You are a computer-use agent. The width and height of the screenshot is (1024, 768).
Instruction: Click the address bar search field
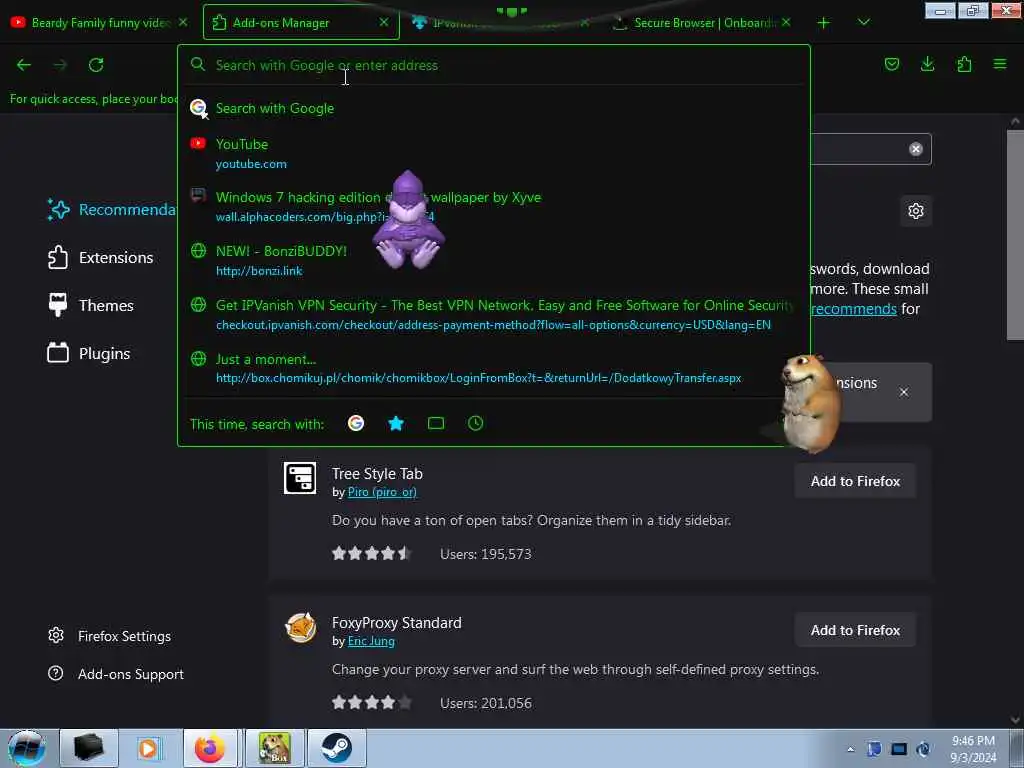click(494, 65)
